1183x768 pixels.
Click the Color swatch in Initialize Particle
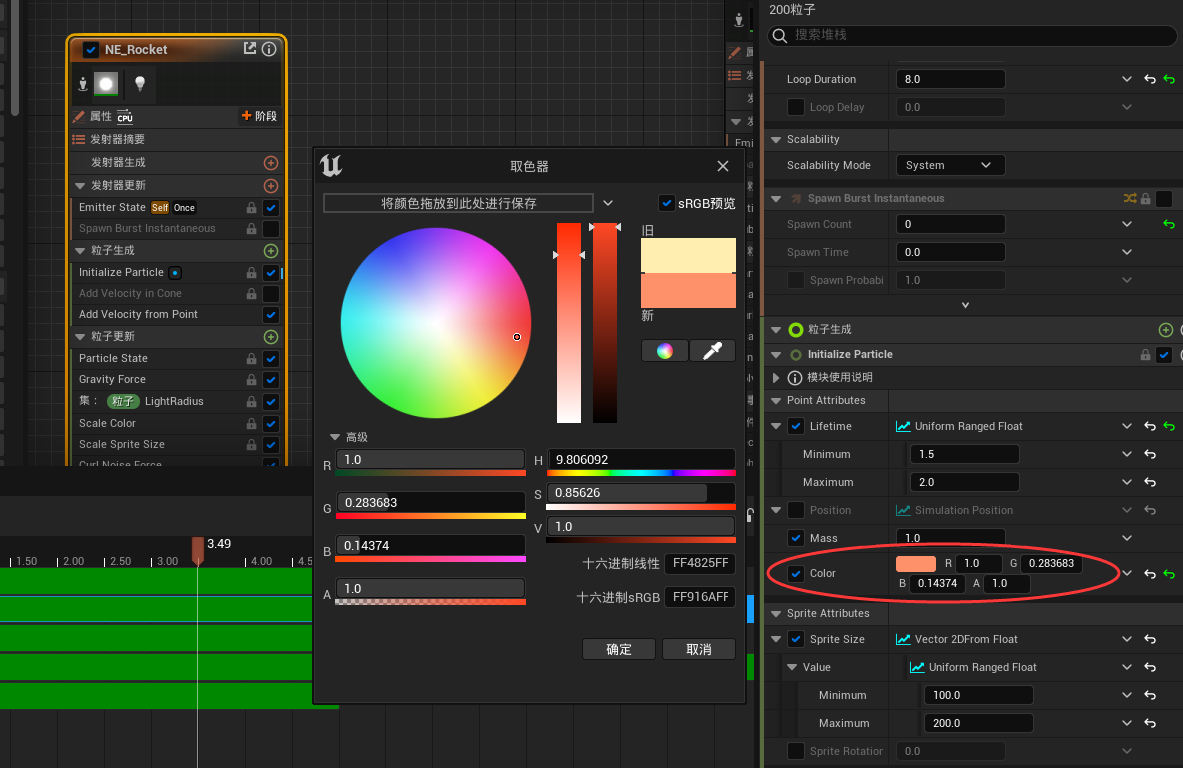(916, 564)
